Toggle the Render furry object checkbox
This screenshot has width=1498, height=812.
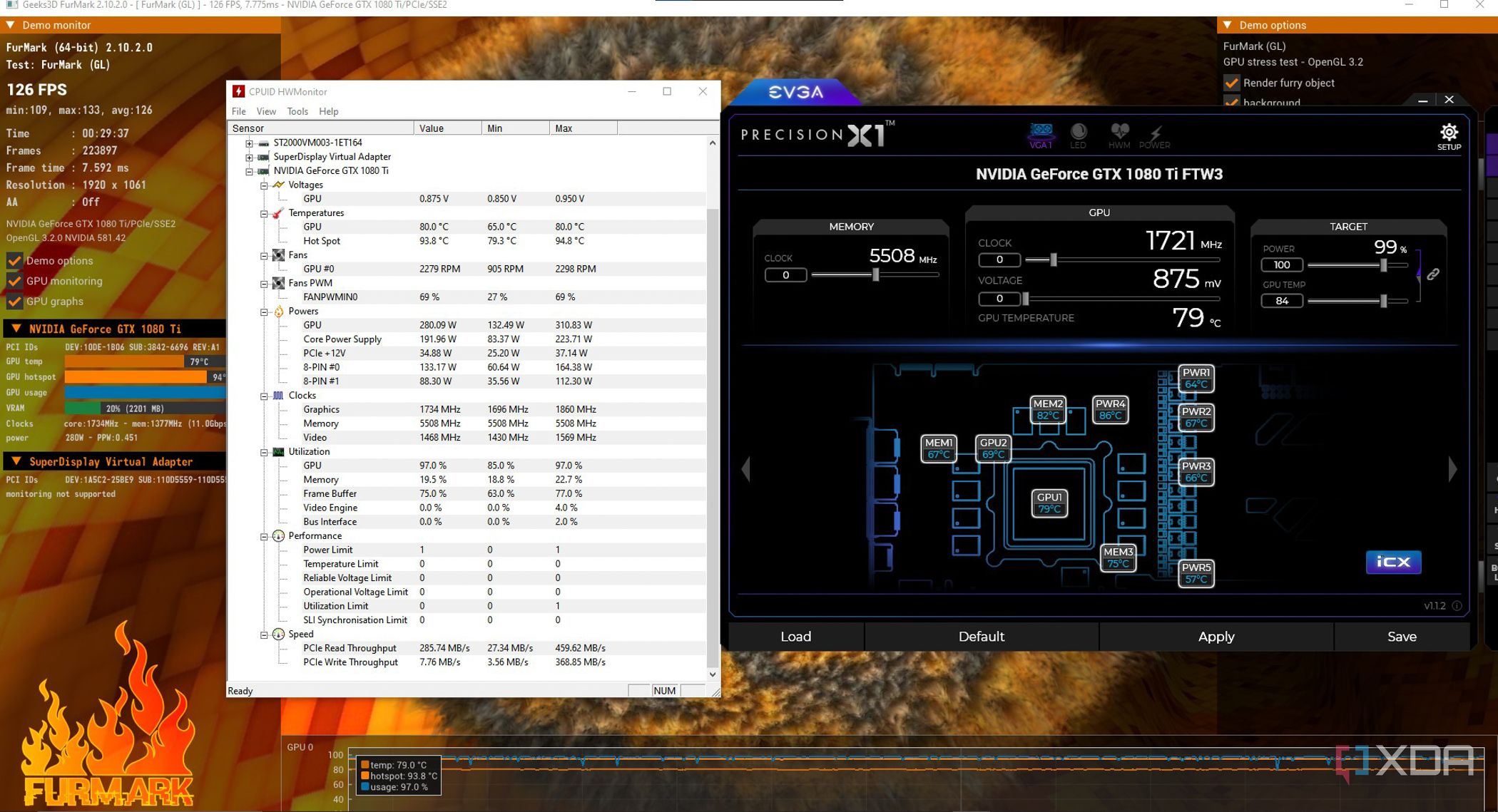1232,83
